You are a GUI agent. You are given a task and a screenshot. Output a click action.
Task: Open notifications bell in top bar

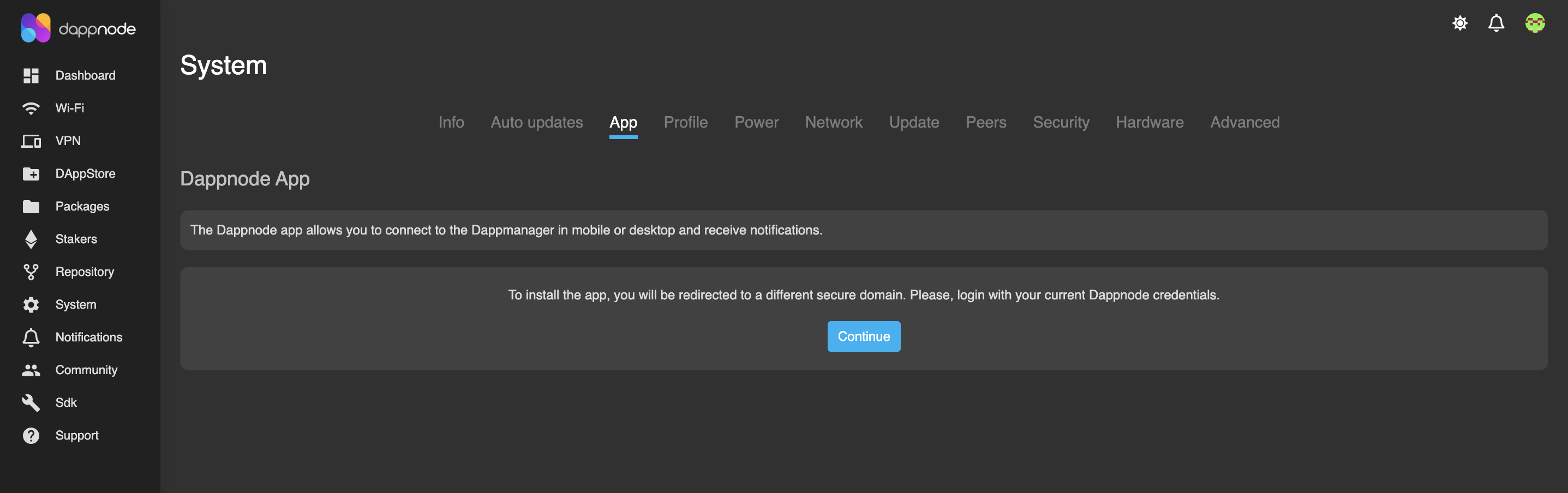coord(1496,23)
